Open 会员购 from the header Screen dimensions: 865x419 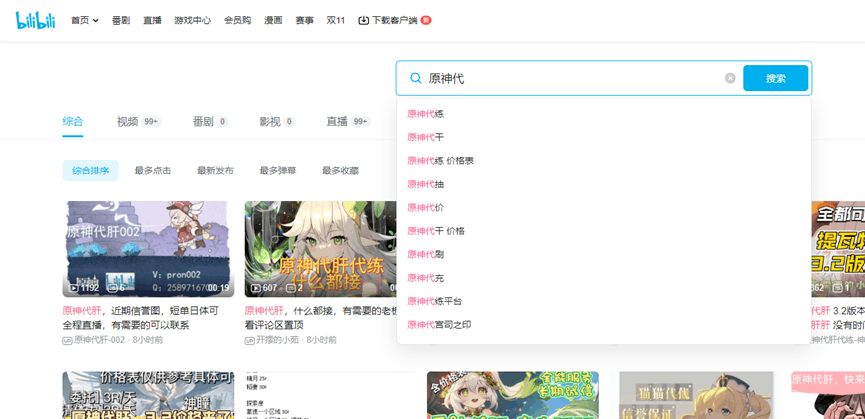pos(237,20)
